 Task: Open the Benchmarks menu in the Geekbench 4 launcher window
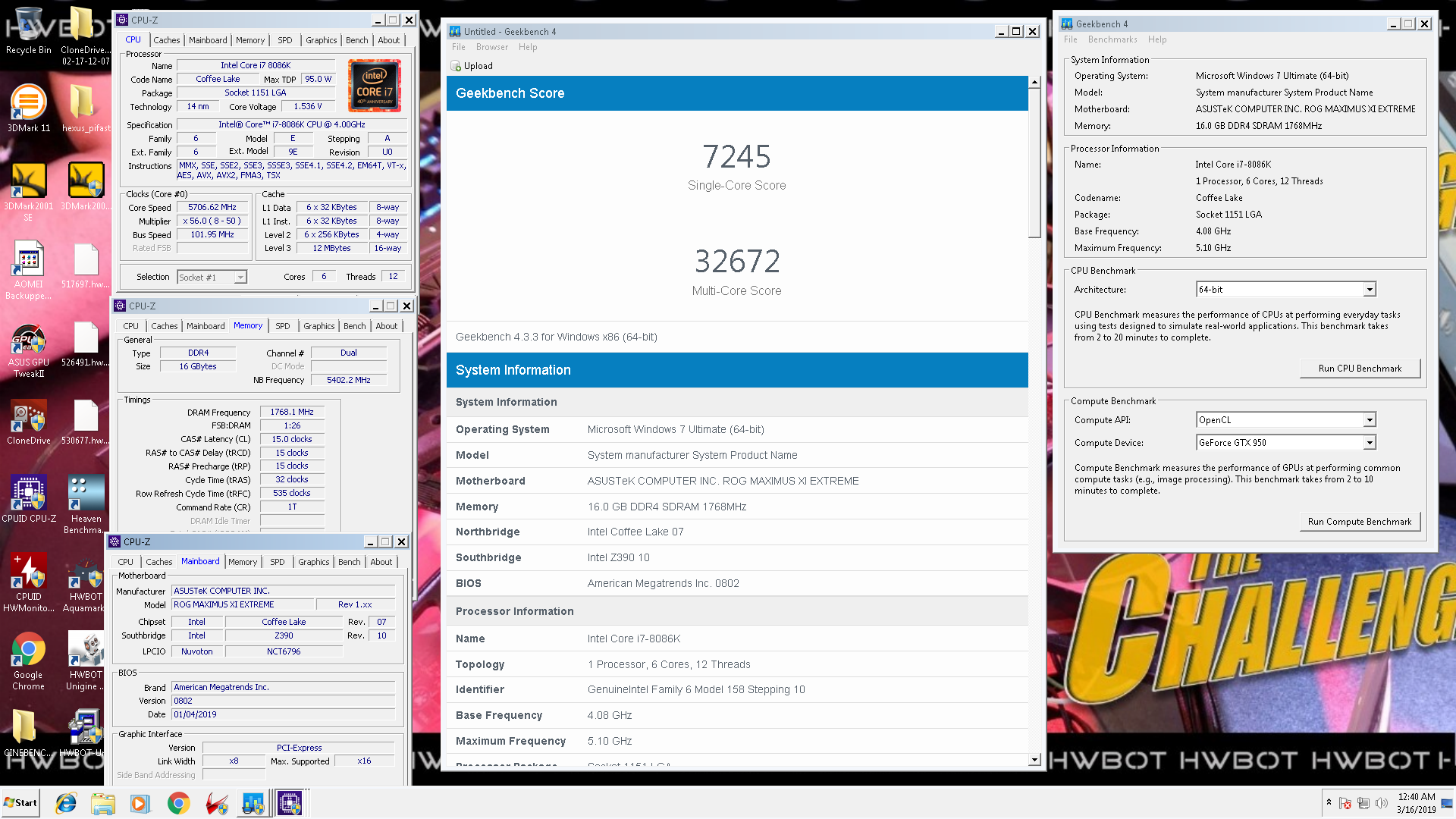point(1112,39)
